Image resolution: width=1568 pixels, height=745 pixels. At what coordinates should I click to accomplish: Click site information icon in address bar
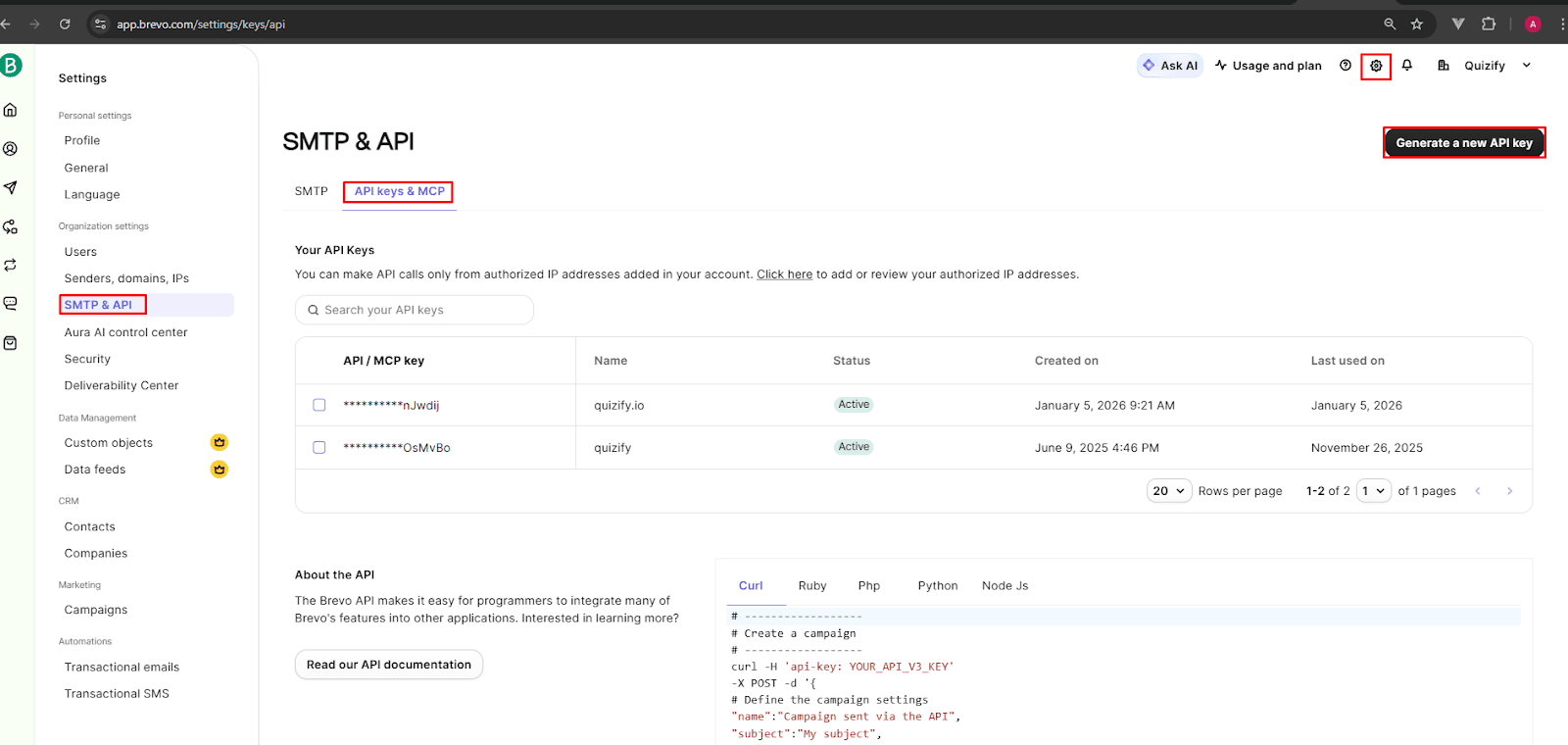100,24
